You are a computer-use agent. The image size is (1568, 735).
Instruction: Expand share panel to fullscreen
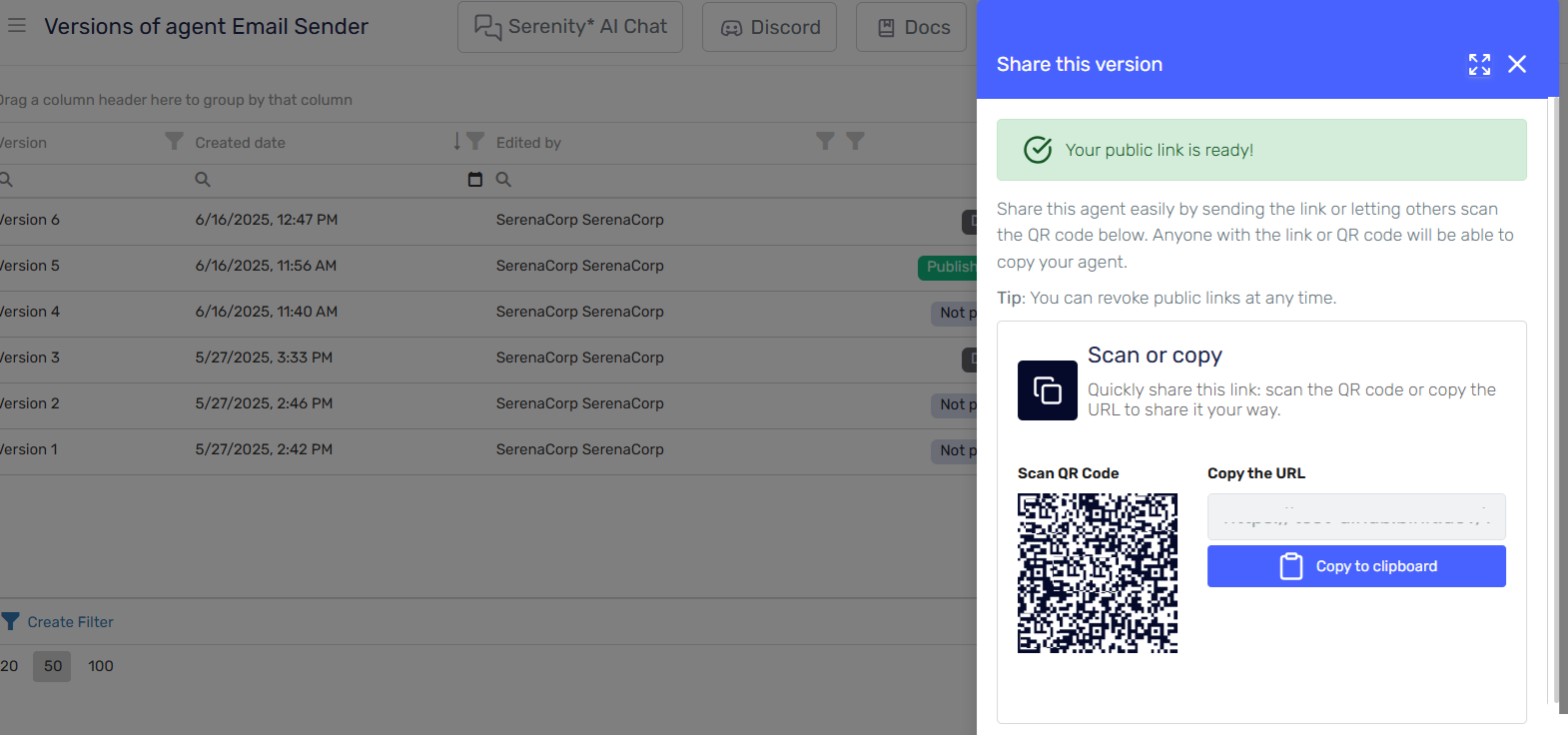(x=1479, y=65)
